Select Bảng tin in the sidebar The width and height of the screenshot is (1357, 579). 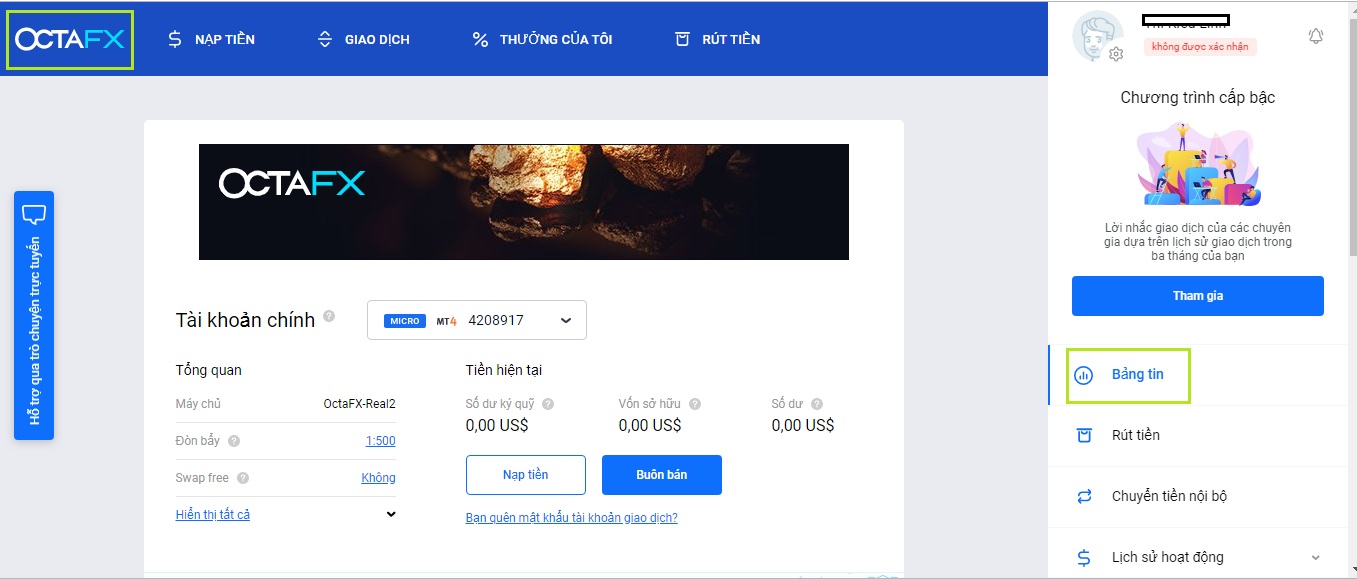(x=1198, y=375)
